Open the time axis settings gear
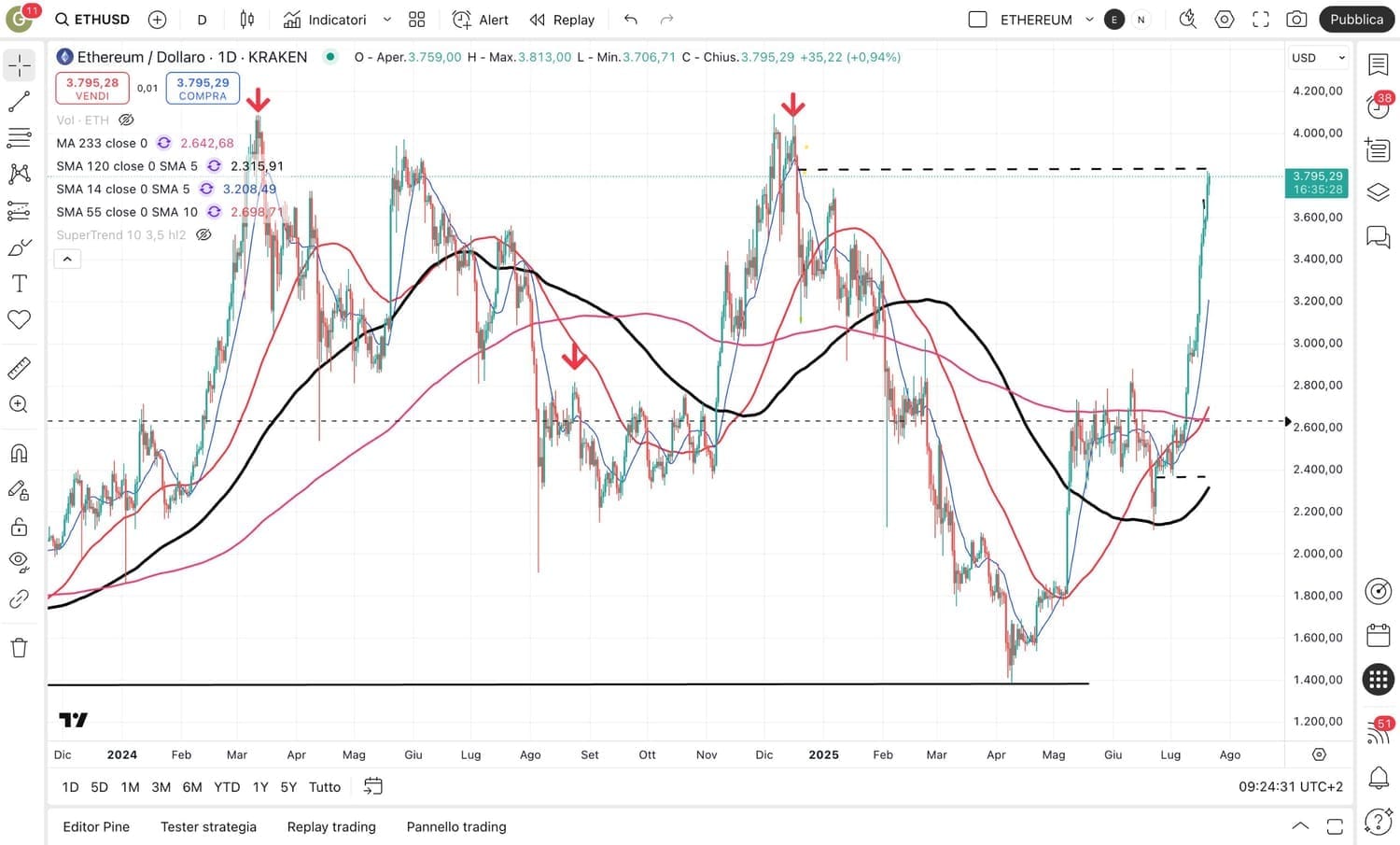1400x845 pixels. click(x=1319, y=754)
